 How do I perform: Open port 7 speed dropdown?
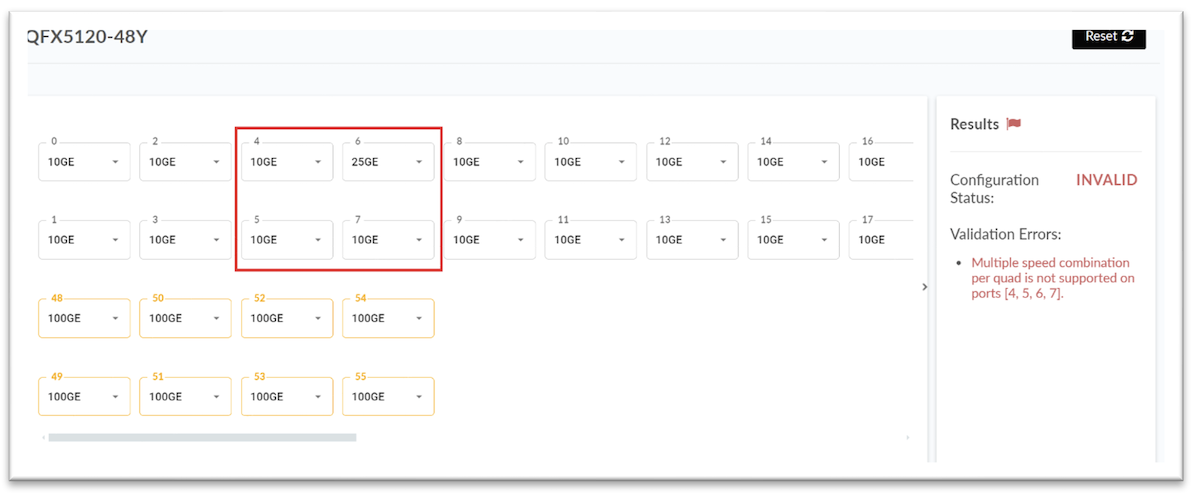[x=388, y=240]
